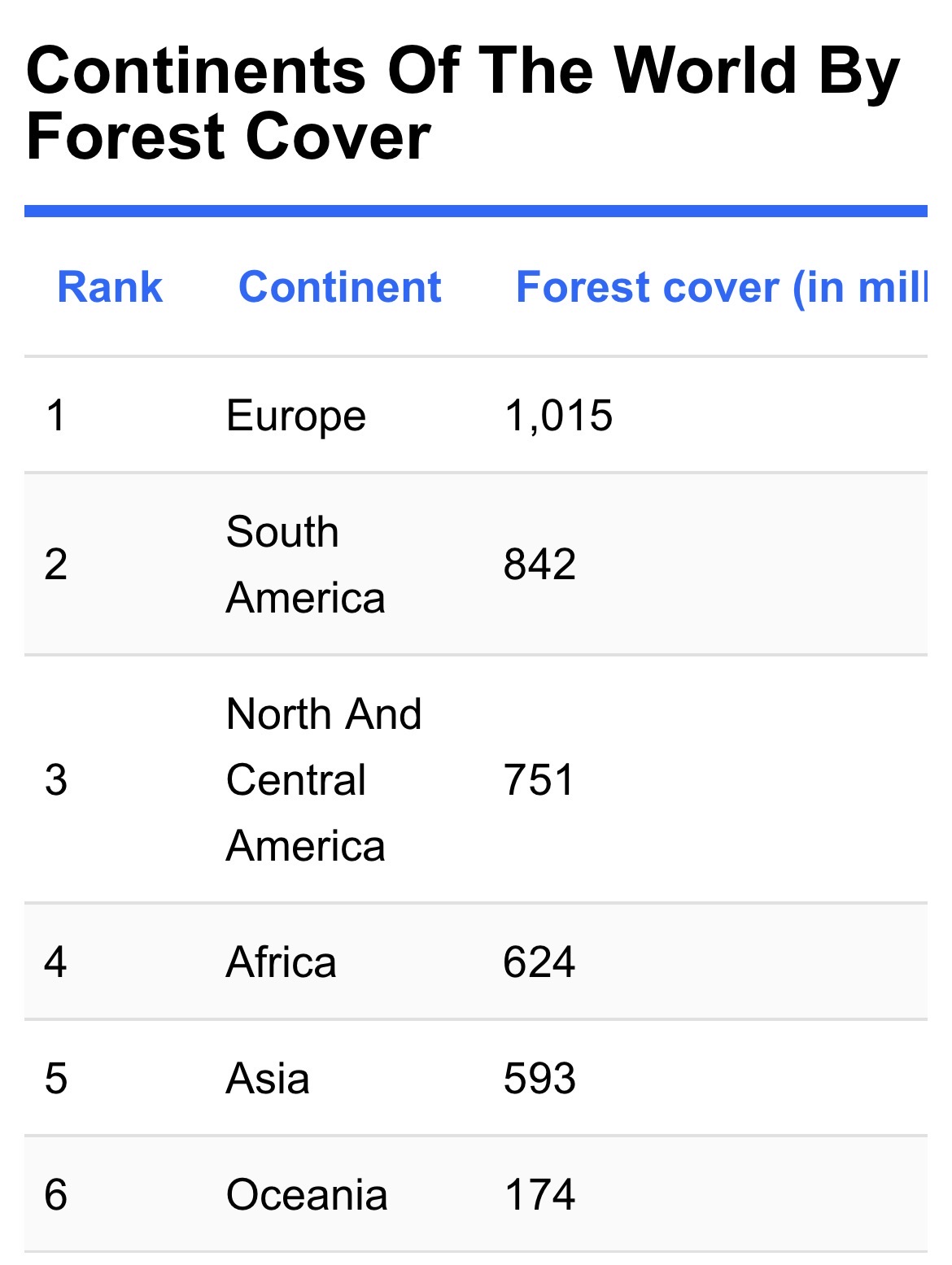Select North And Central America cell
This screenshot has width=952, height=1265.
pos(324,780)
